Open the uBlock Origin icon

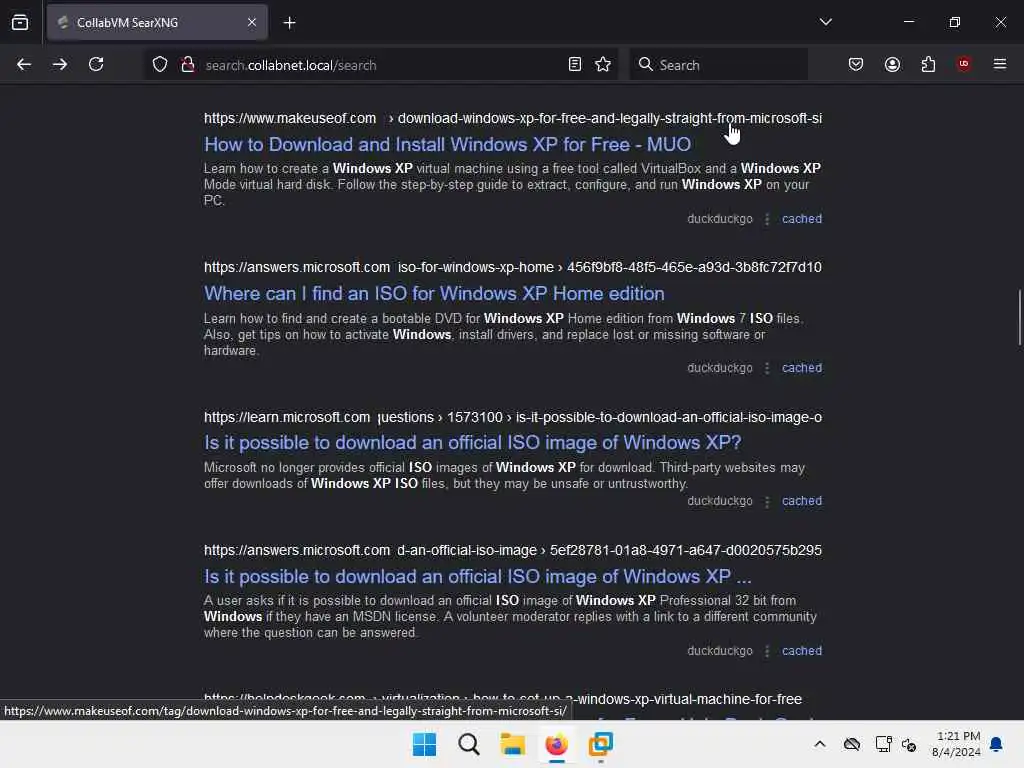click(x=964, y=64)
